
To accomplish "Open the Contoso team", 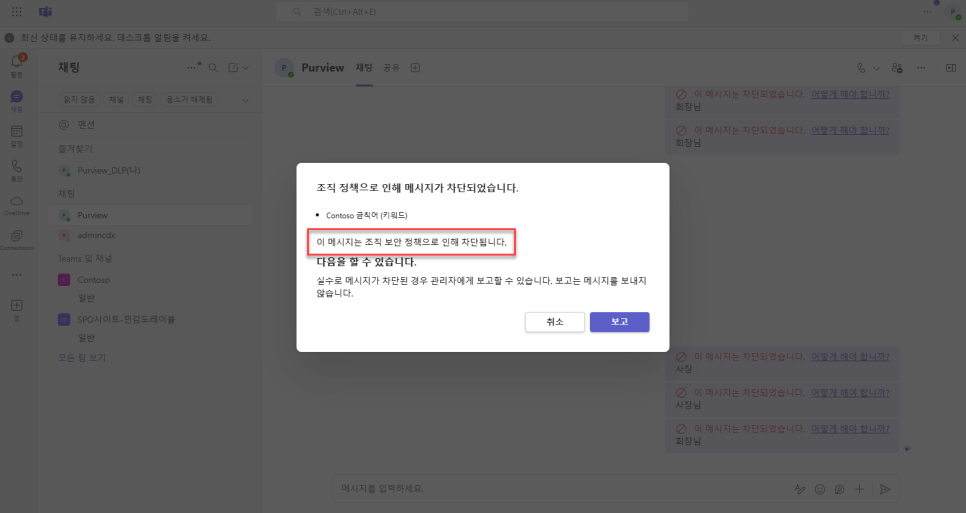I will pos(150,280).
